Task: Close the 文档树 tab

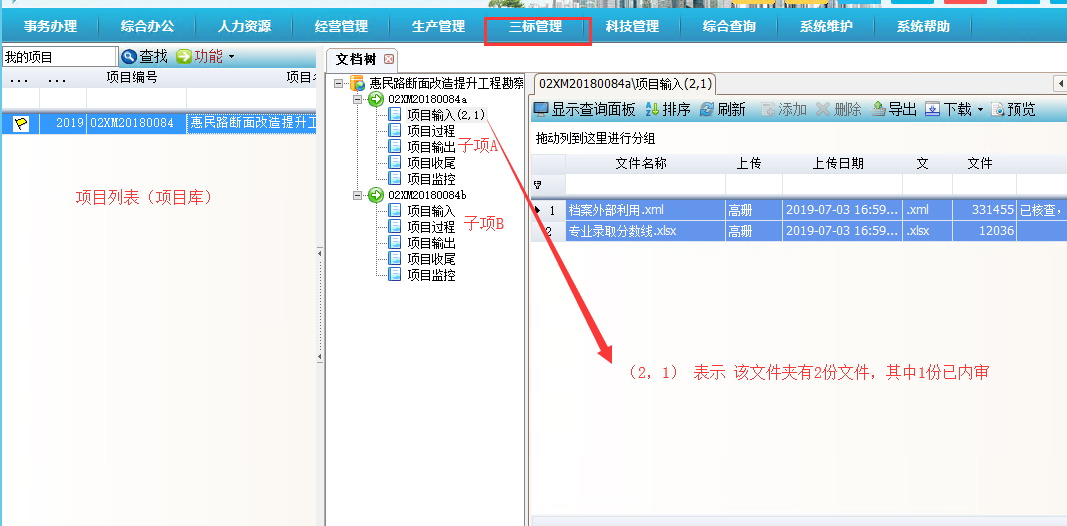Action: click(x=389, y=59)
